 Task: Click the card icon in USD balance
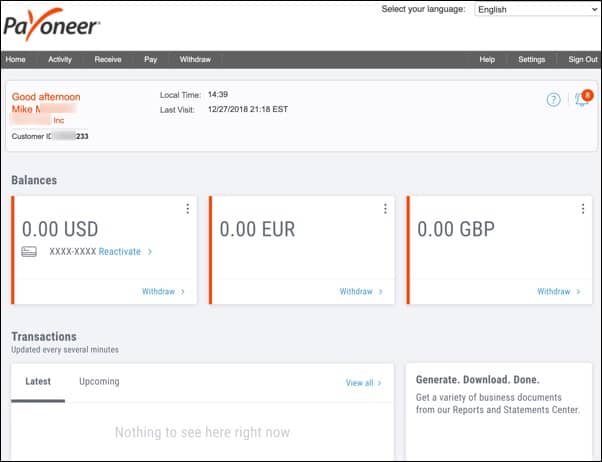click(30, 252)
